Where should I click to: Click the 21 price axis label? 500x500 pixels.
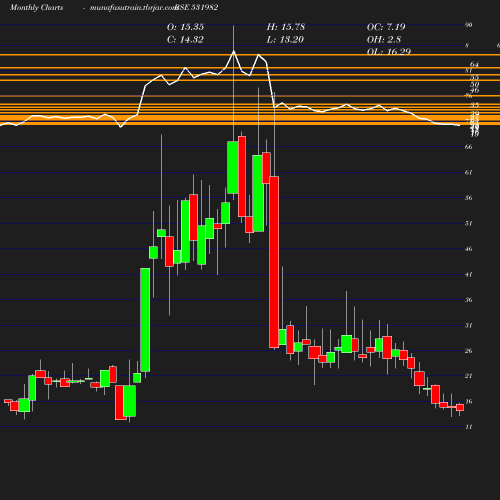(468, 376)
